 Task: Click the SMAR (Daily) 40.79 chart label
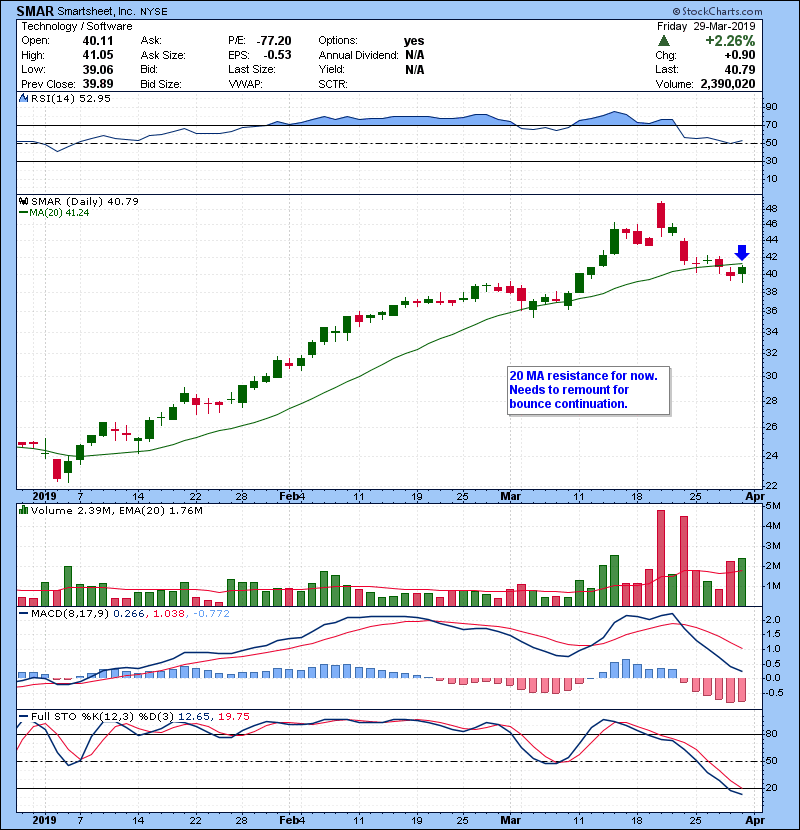85,201
